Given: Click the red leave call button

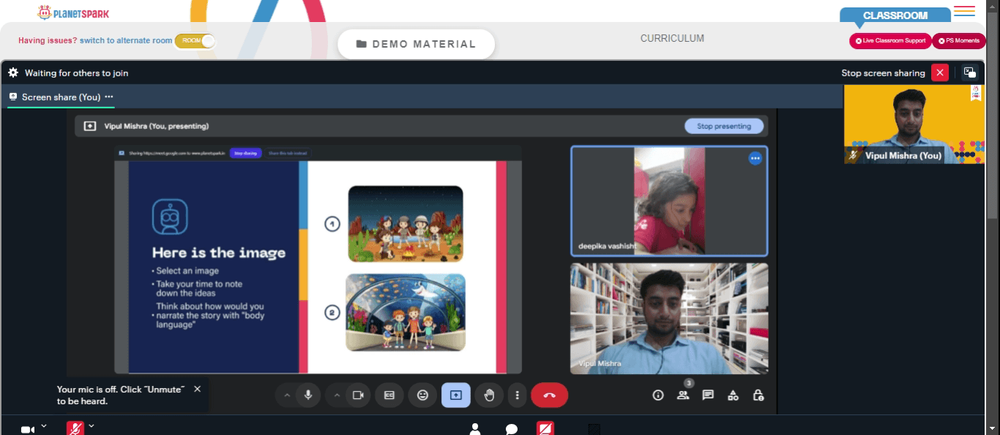Looking at the screenshot, I should pos(549,395).
